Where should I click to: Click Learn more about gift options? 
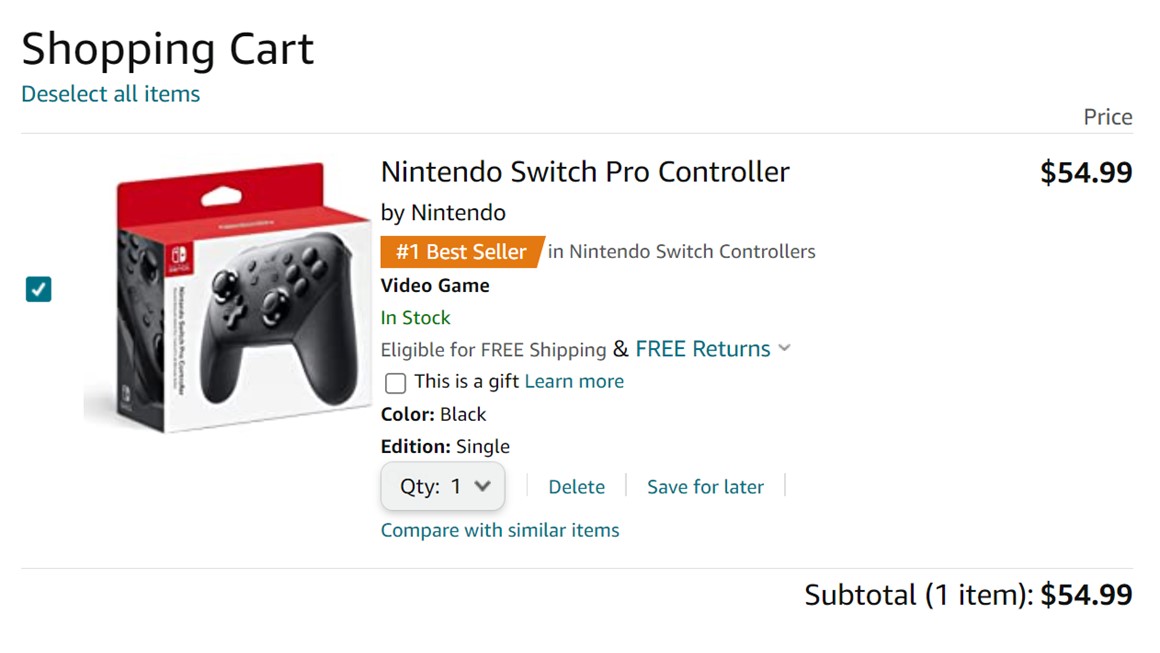pos(574,381)
